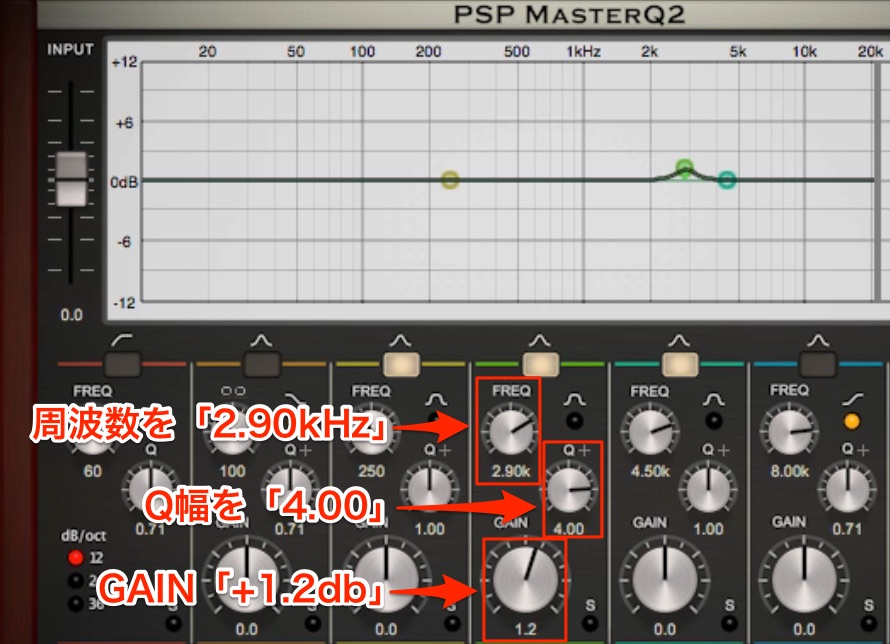This screenshot has width=890, height=644.
Task: Enable the orange 100 Hz band button
Action: 262,364
